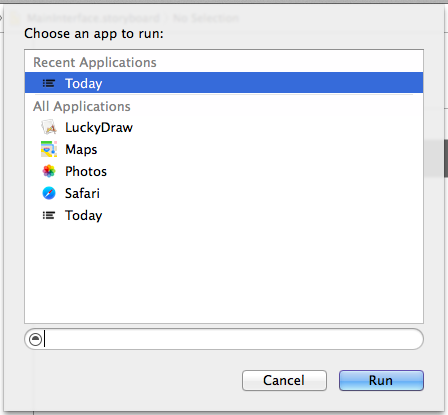This screenshot has height=415, width=448.
Task: Click the Maps app icon
Action: tap(49, 149)
